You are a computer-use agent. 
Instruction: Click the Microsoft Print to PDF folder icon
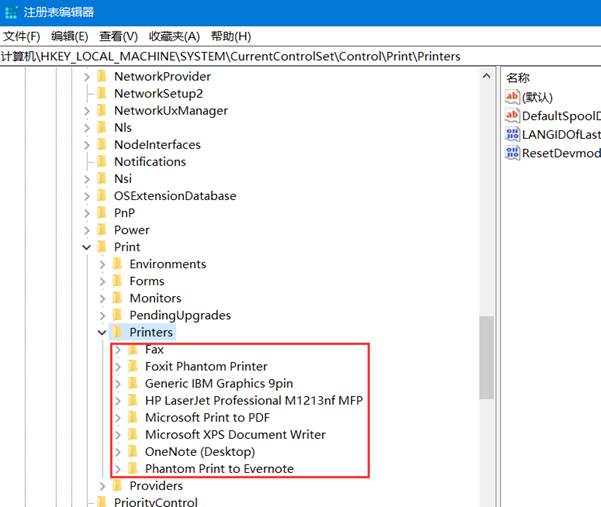[133, 417]
